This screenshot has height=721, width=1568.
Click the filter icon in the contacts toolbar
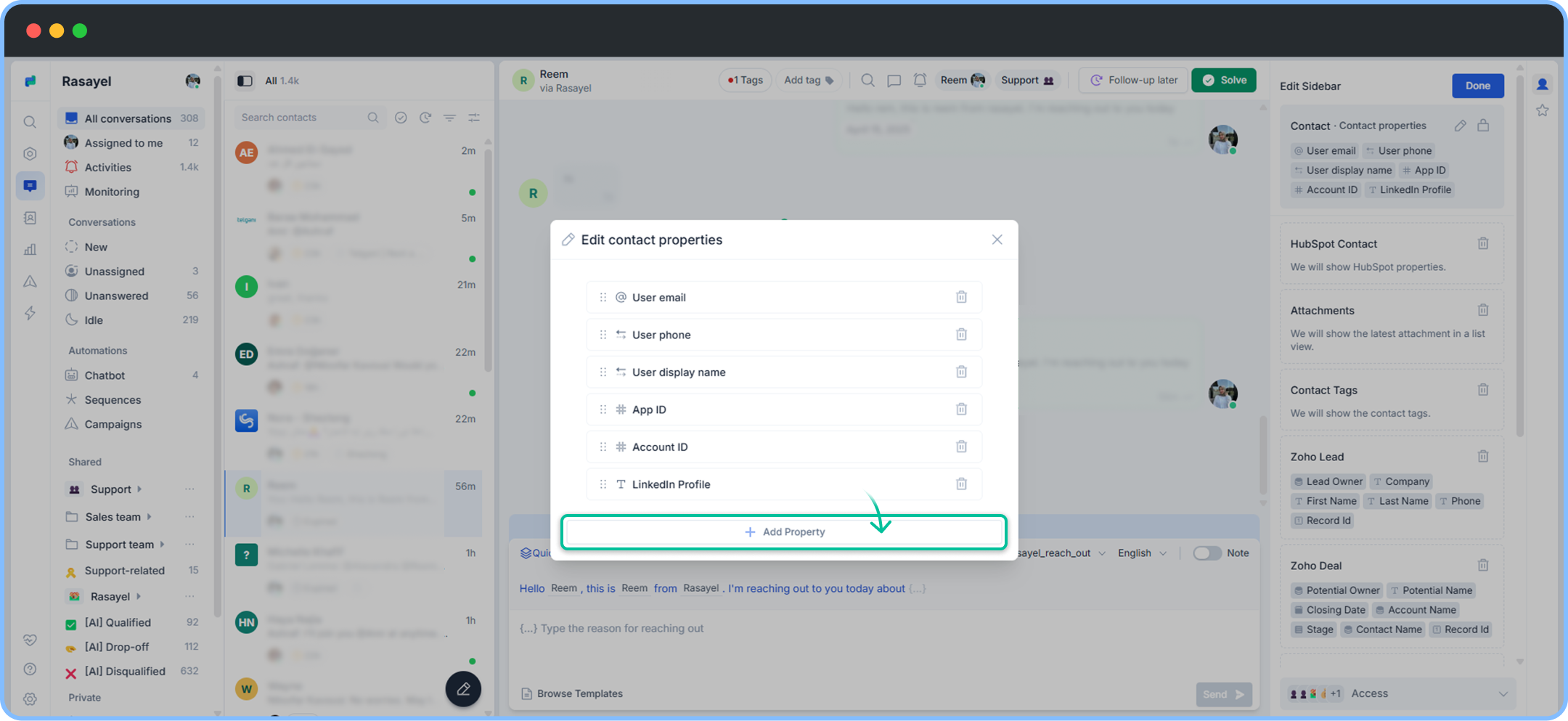pos(450,118)
